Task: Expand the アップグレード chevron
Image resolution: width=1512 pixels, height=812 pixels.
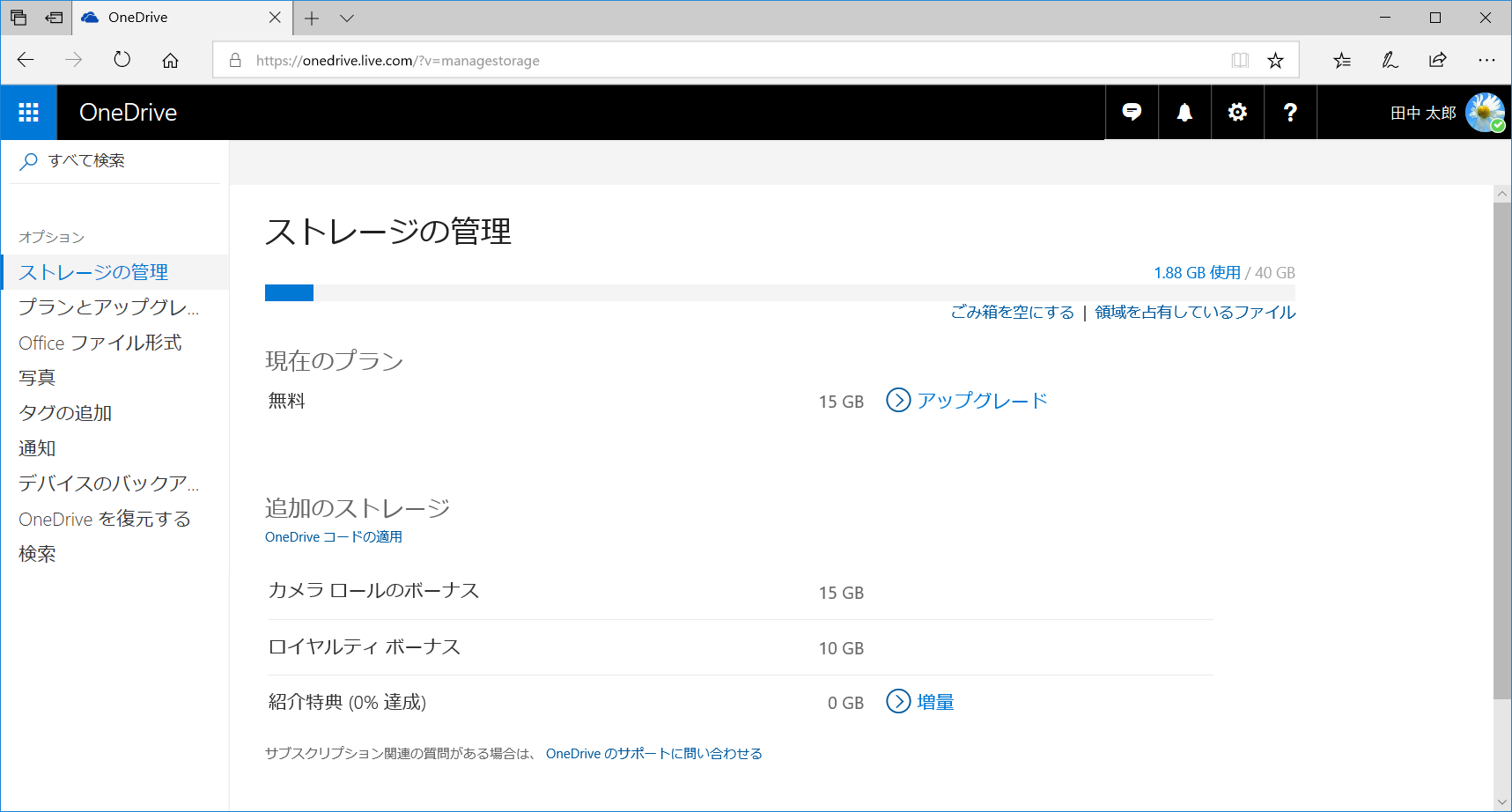Action: [x=898, y=401]
